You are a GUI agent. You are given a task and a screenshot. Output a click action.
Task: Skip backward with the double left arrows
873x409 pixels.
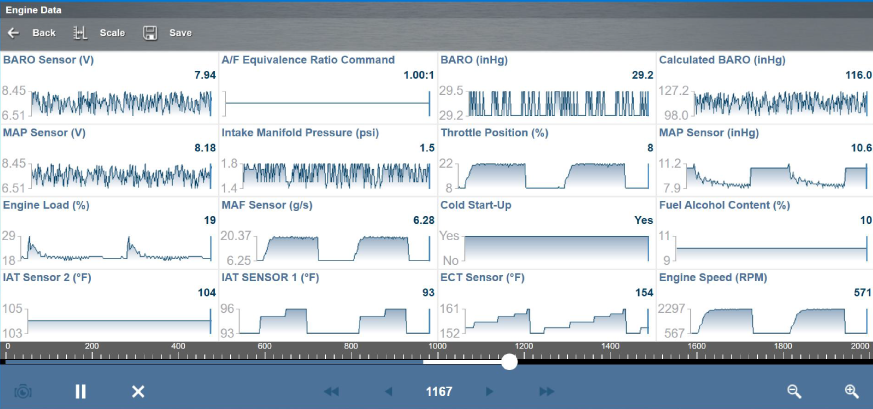pos(331,392)
